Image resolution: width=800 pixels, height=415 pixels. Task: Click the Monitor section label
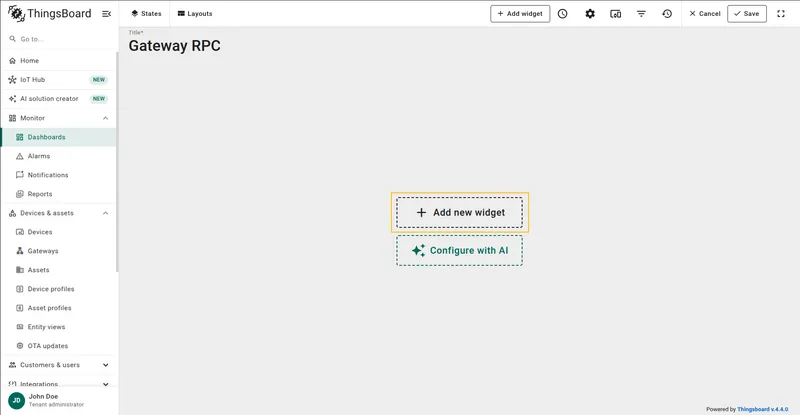point(33,118)
